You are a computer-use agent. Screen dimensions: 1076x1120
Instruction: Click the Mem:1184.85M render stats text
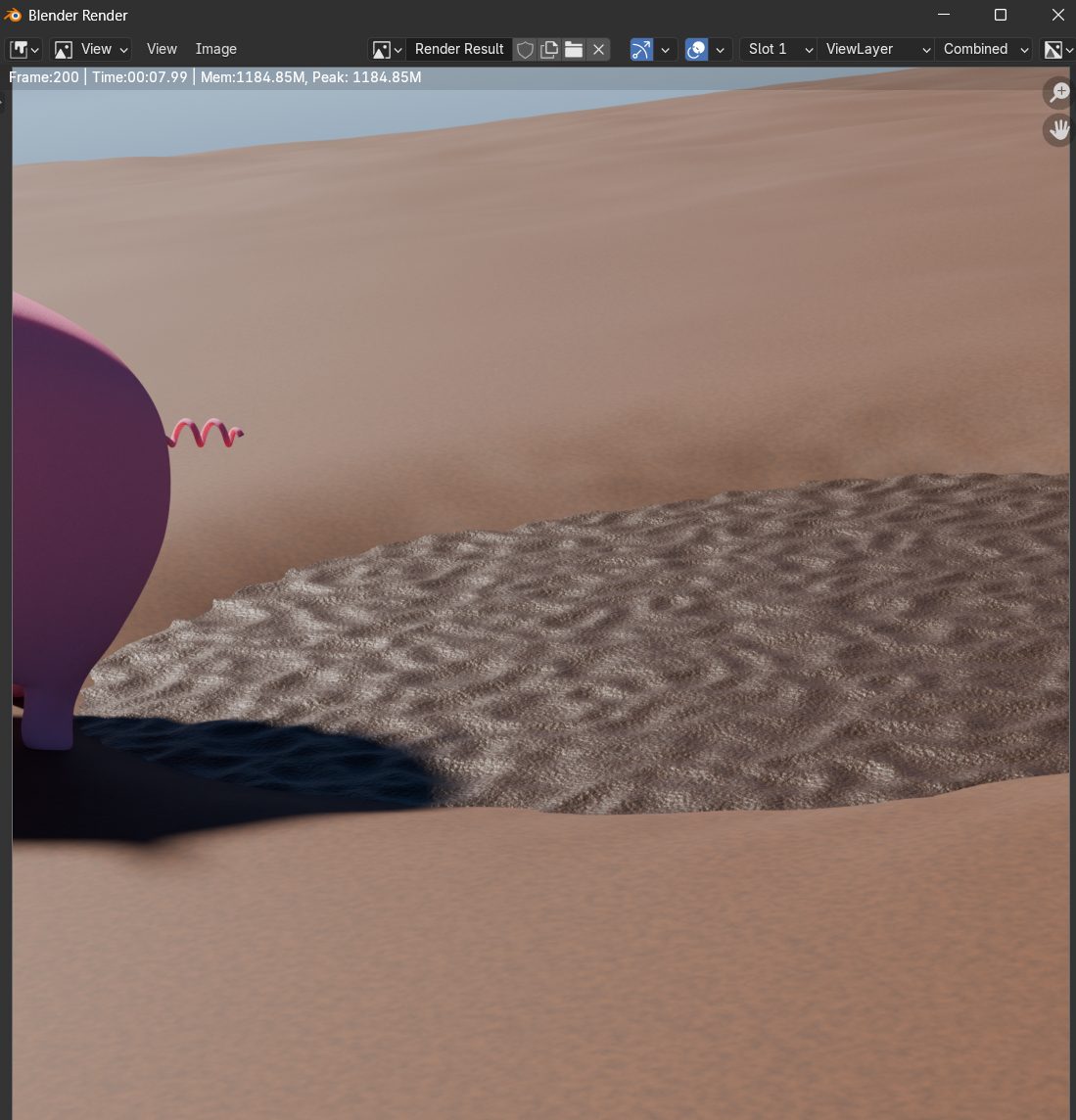pyautogui.click(x=253, y=77)
